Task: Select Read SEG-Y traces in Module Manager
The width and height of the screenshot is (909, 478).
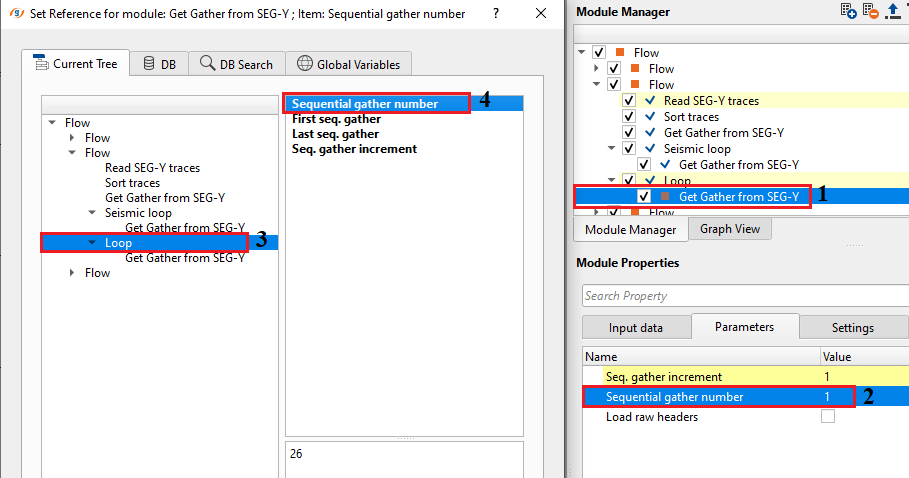Action: pyautogui.click(x=711, y=101)
